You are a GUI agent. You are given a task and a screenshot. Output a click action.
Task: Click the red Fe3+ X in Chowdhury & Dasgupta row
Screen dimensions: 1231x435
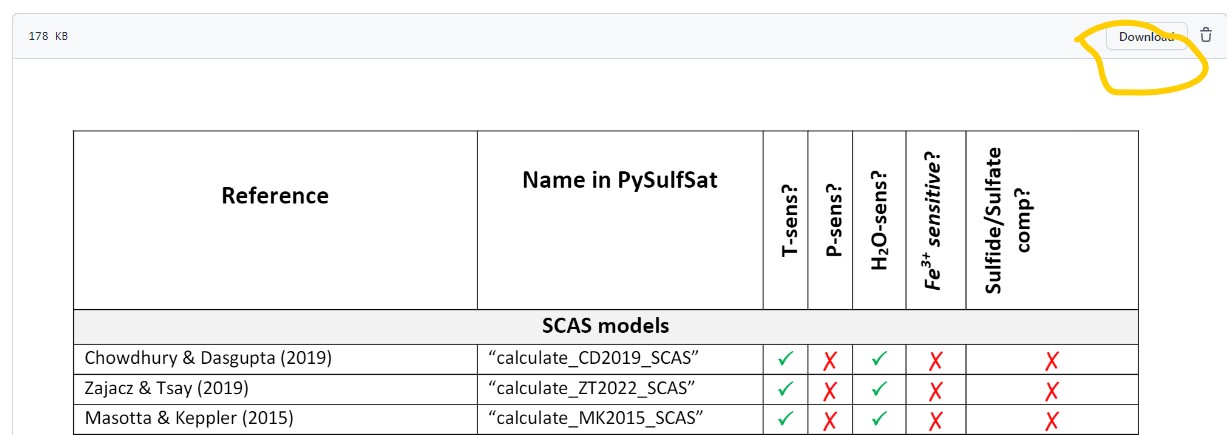coord(936,360)
